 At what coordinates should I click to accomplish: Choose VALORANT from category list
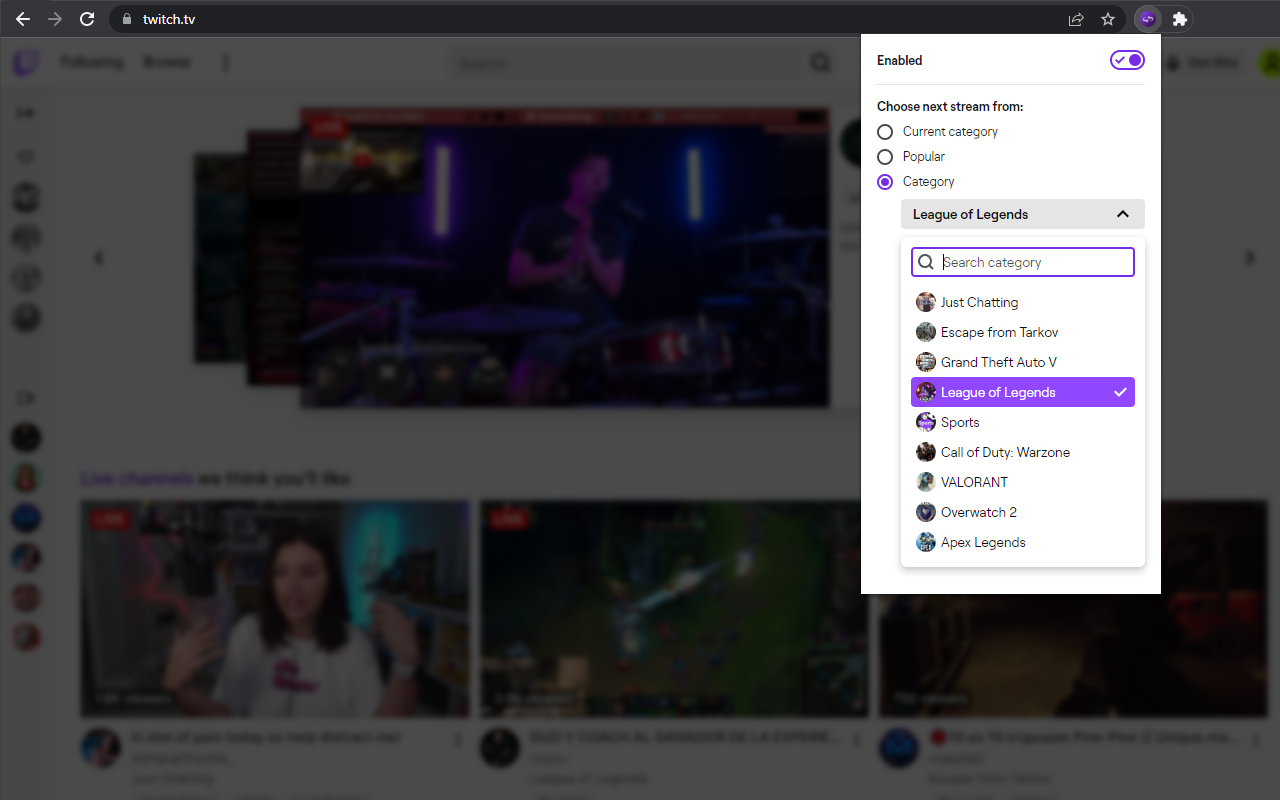click(x=1023, y=482)
